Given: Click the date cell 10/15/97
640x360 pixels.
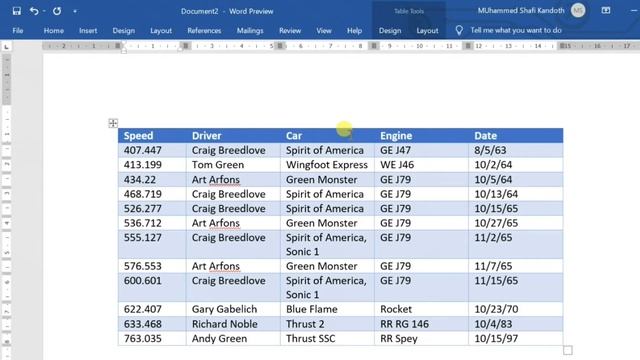Looking at the screenshot, I should pos(516,338).
